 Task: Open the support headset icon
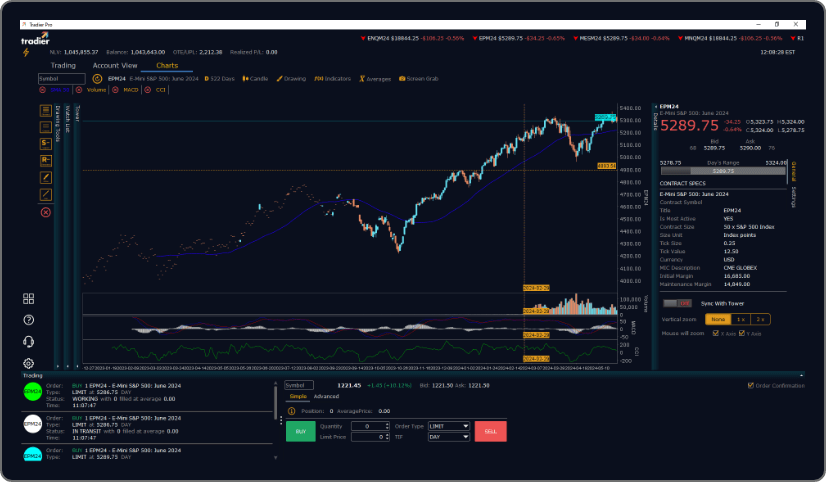pyautogui.click(x=28, y=342)
